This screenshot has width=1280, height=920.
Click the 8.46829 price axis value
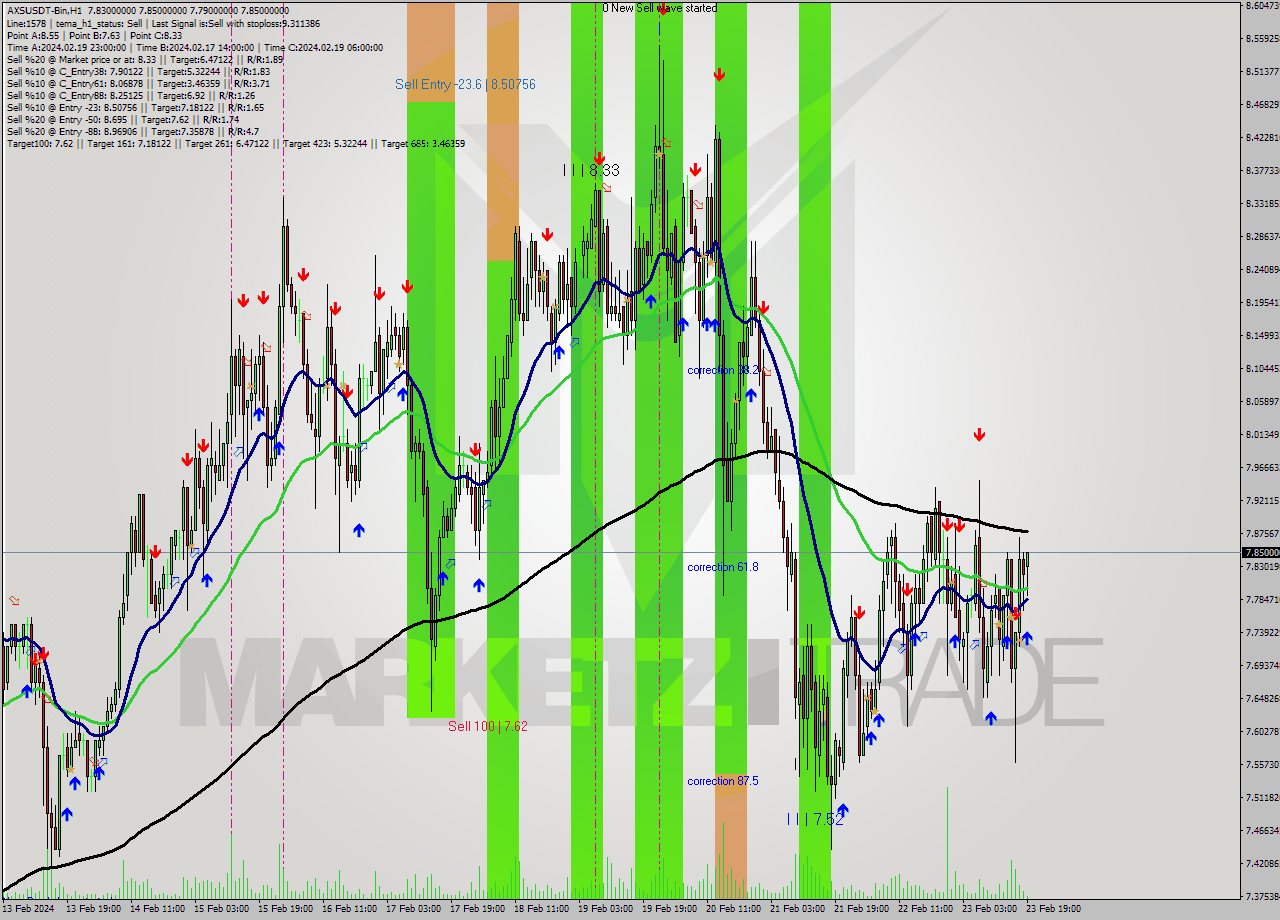pyautogui.click(x=1262, y=104)
